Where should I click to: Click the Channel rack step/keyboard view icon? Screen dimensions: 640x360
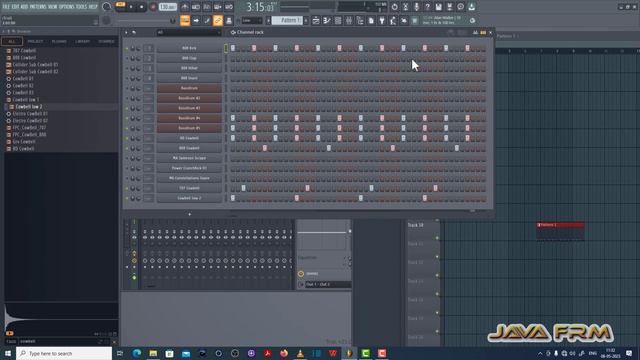click(x=483, y=32)
